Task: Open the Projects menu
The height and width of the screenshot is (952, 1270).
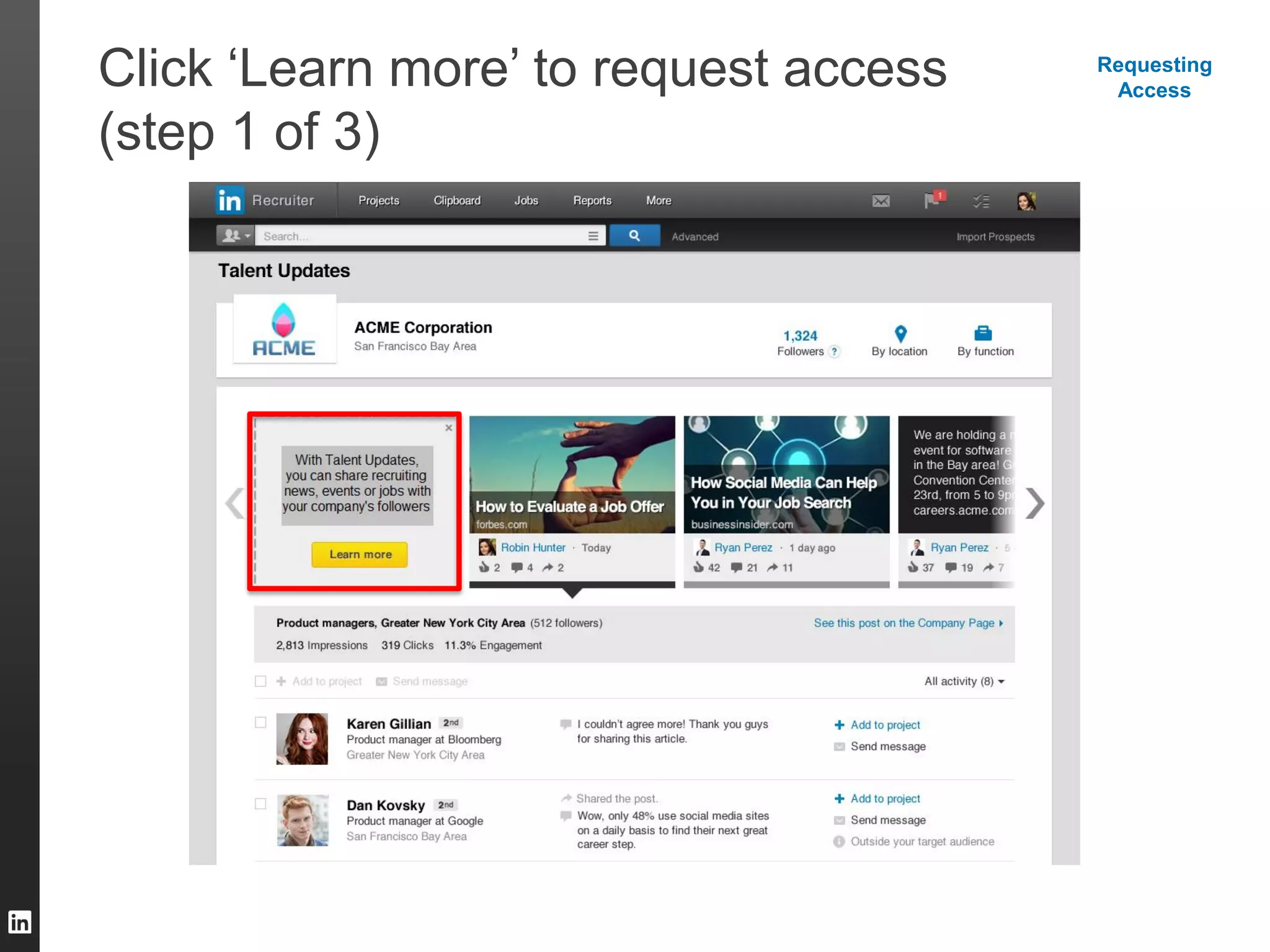Action: pyautogui.click(x=378, y=201)
